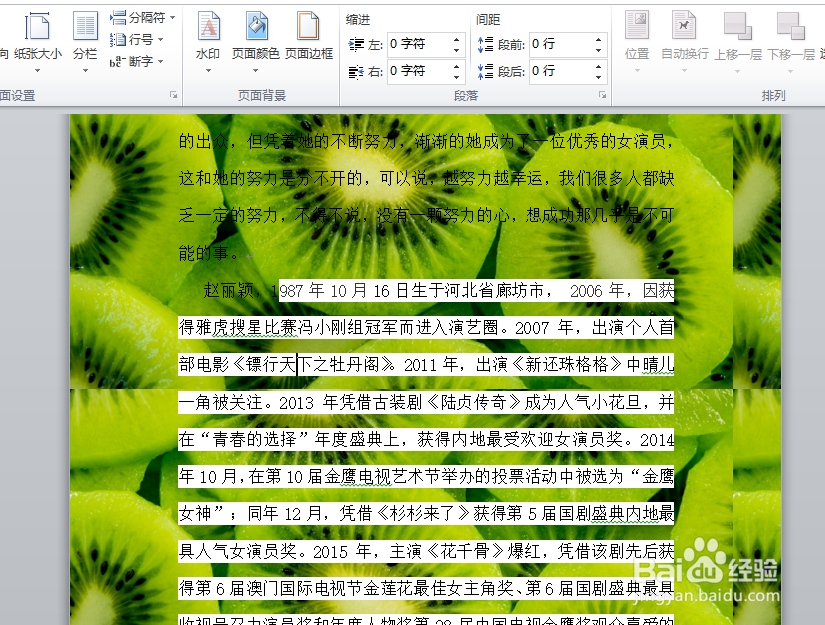Increase 段后 spacing with up arrow
Viewport: 825px width, 625px height.
[598, 66]
